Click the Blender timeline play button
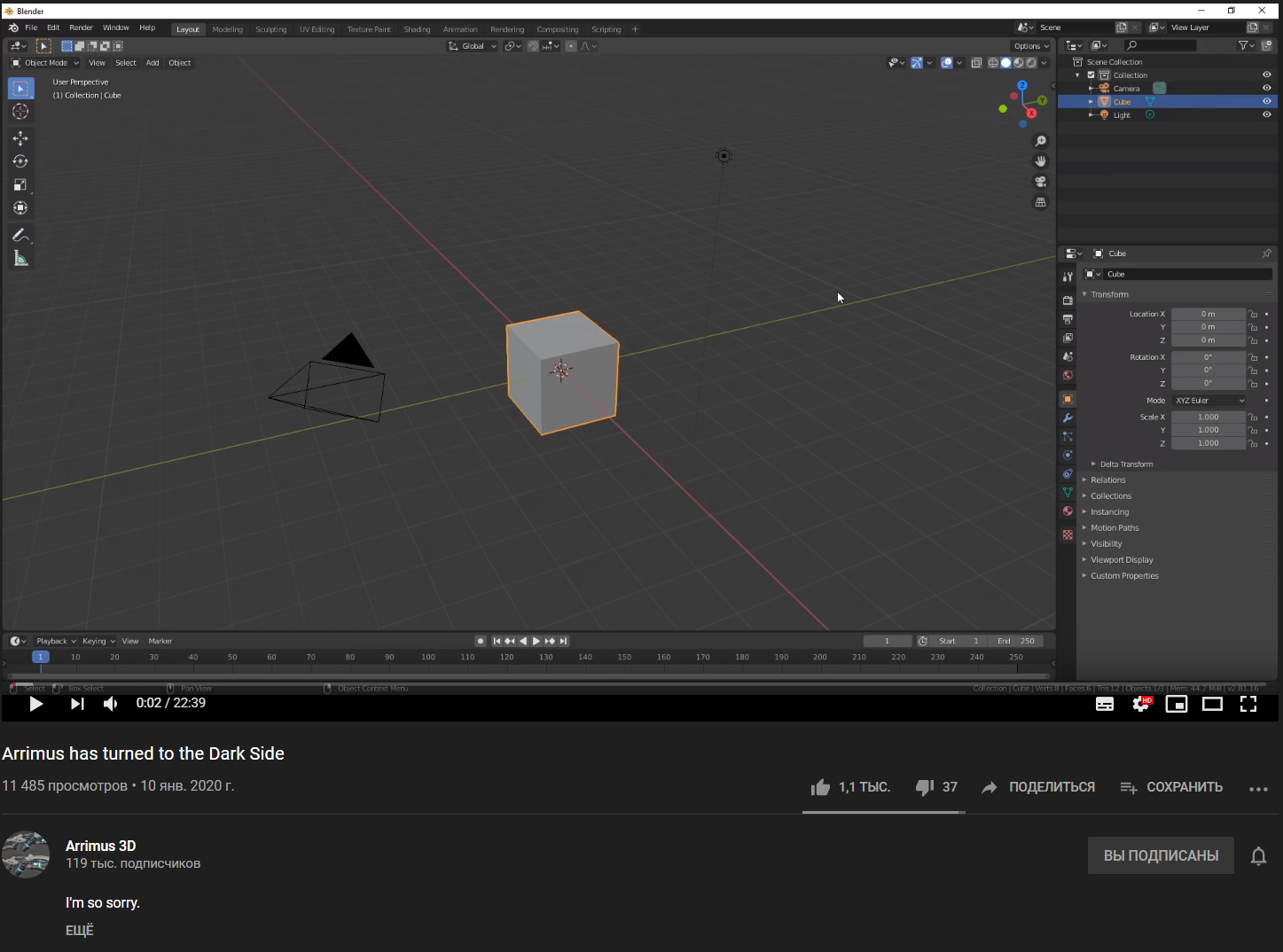Image resolution: width=1283 pixels, height=952 pixels. tap(536, 641)
